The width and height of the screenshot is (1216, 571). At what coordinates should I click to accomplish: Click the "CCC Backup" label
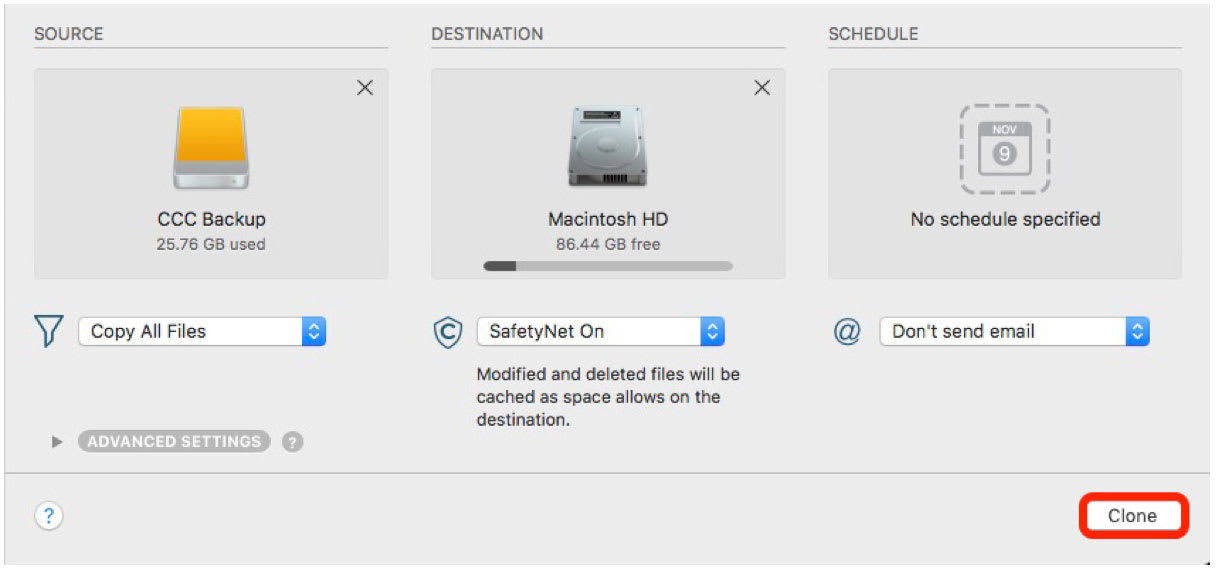pyautogui.click(x=211, y=219)
